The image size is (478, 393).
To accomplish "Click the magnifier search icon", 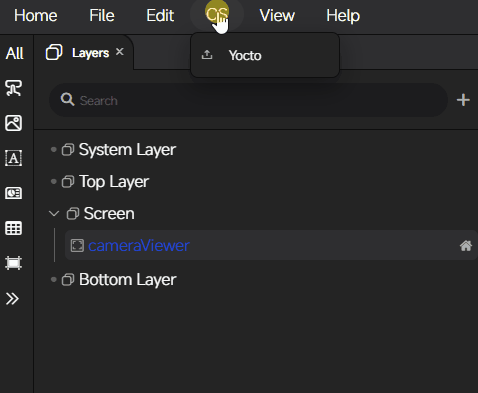I will coord(67,99).
